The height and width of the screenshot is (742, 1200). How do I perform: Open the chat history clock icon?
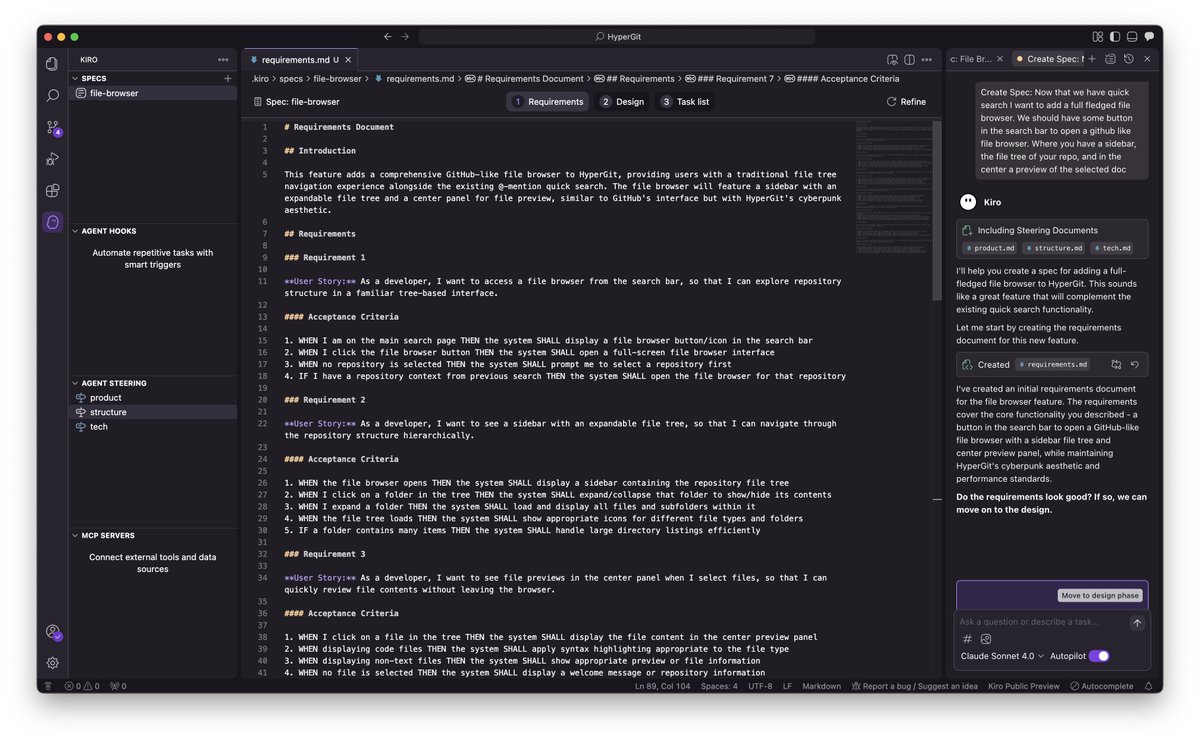[1128, 59]
